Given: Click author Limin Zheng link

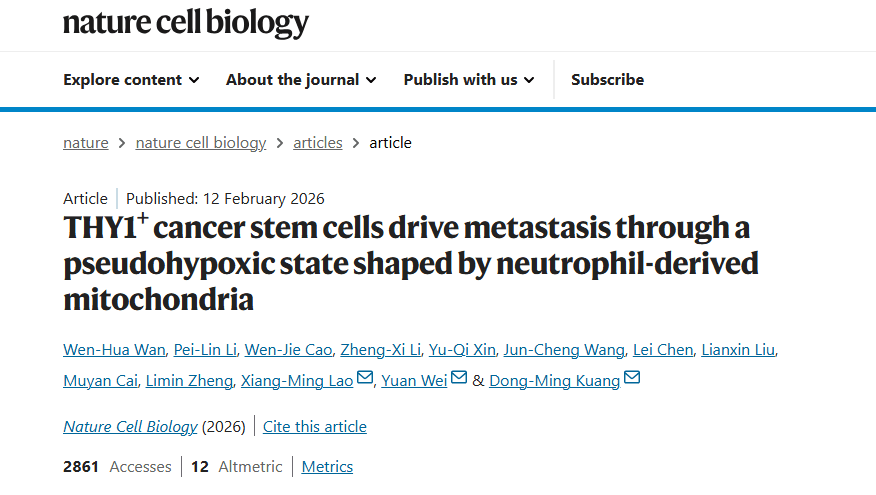Looking at the screenshot, I should coord(190,381).
